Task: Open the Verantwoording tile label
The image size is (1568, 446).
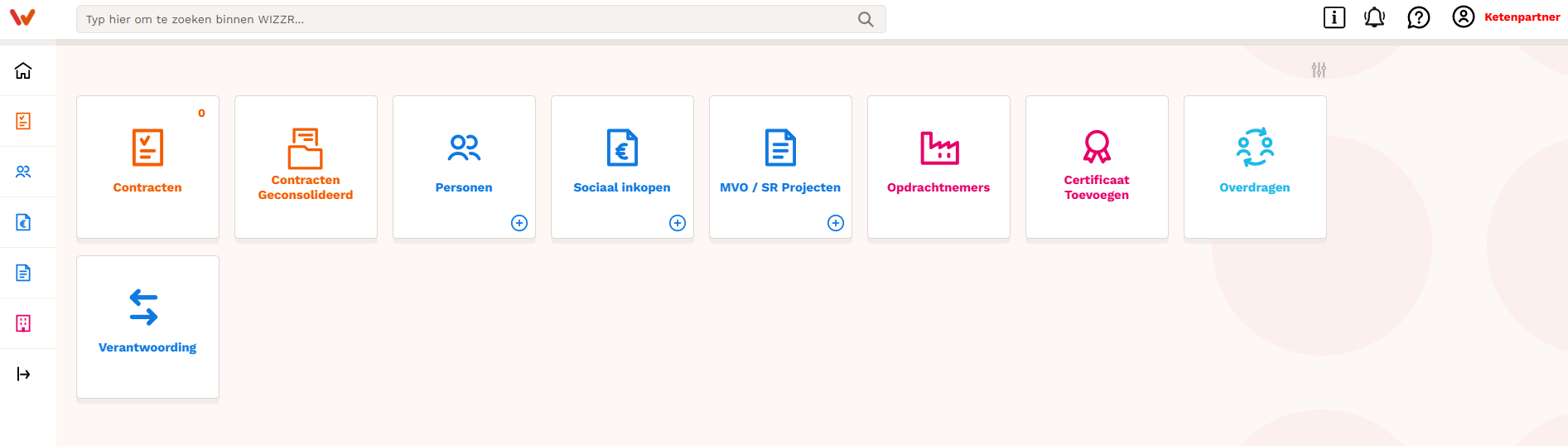Action: (147, 347)
